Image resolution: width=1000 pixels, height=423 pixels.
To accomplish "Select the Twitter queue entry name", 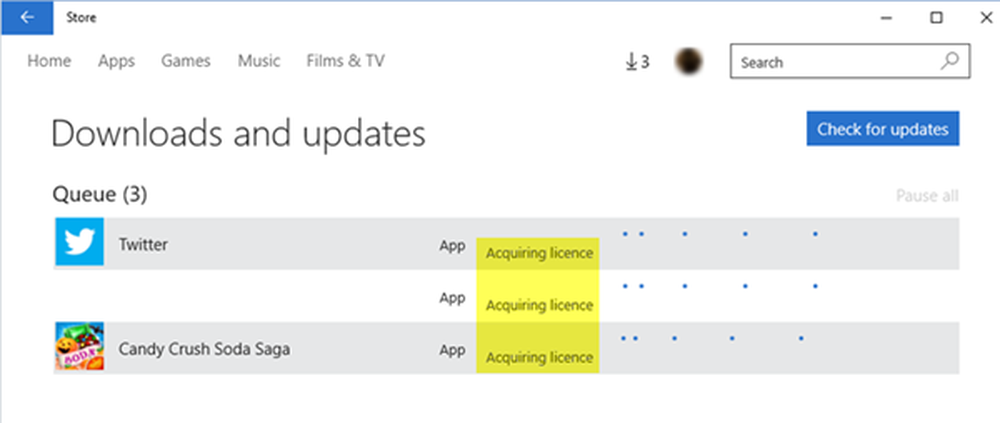I will [143, 244].
